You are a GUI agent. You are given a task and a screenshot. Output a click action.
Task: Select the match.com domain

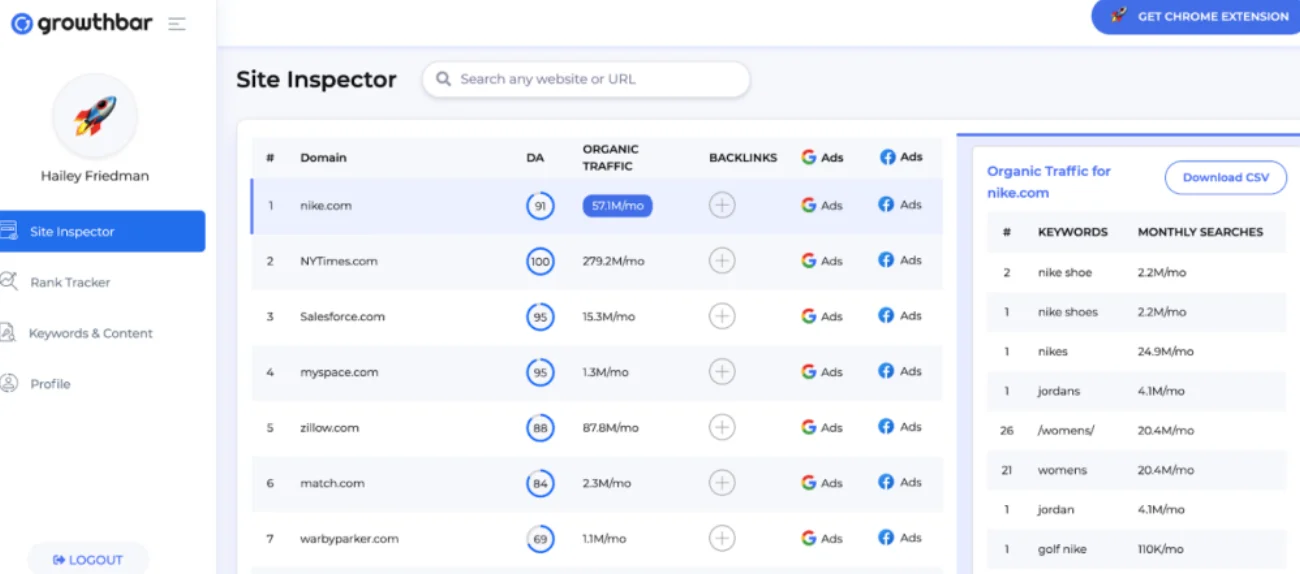coord(332,483)
